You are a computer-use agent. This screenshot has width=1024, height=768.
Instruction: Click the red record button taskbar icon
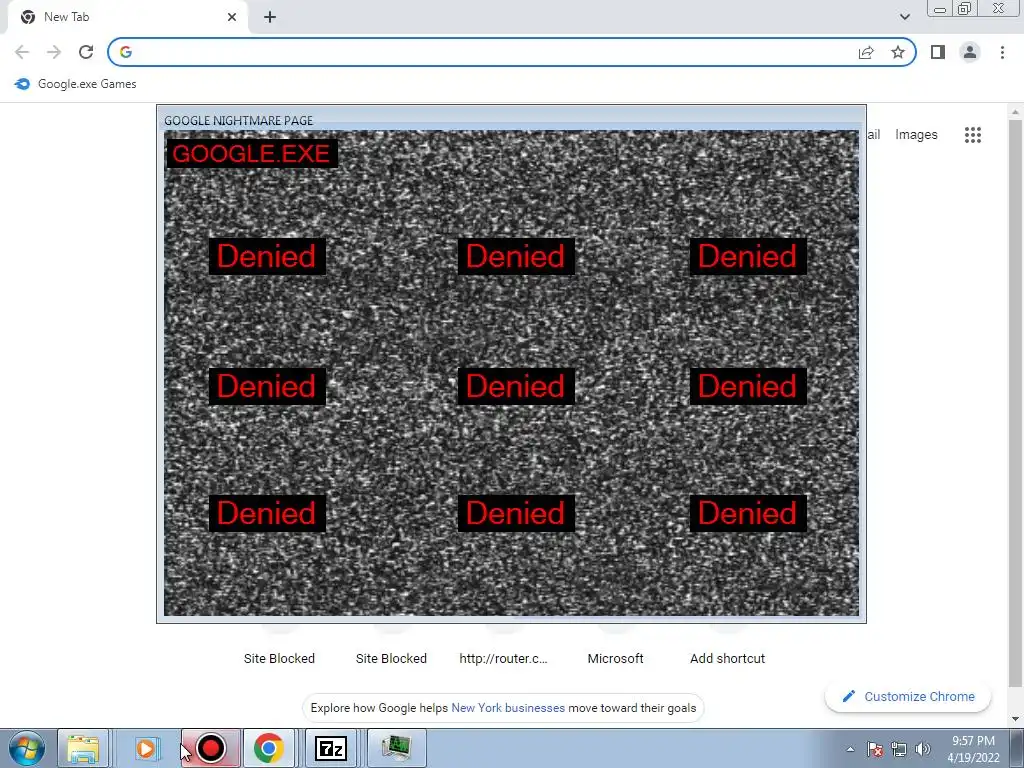pos(210,748)
